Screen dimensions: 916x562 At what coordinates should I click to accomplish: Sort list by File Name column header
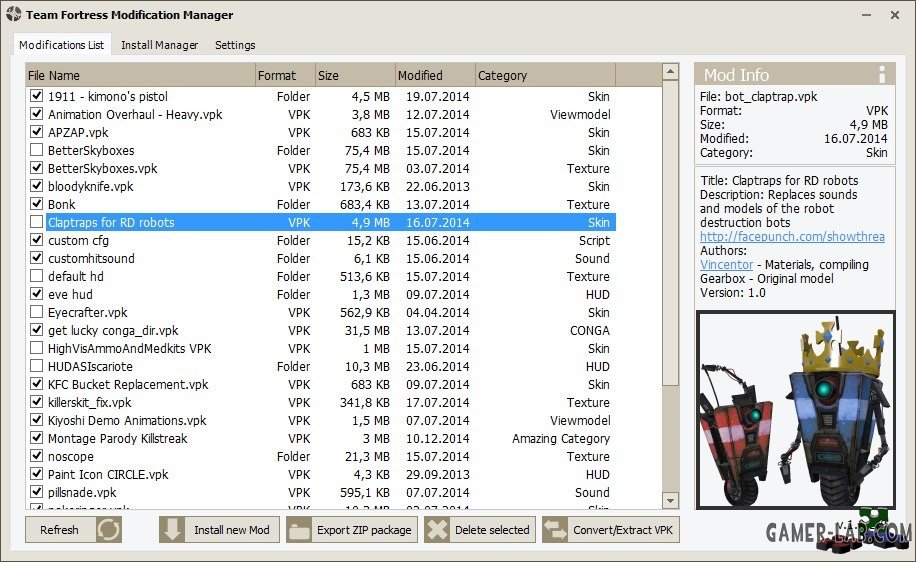pyautogui.click(x=140, y=75)
